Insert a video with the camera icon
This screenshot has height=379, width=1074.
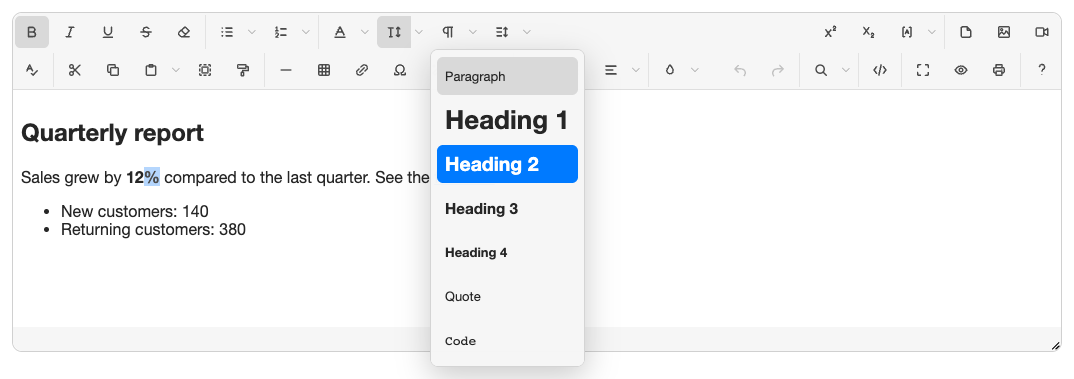pyautogui.click(x=1042, y=32)
